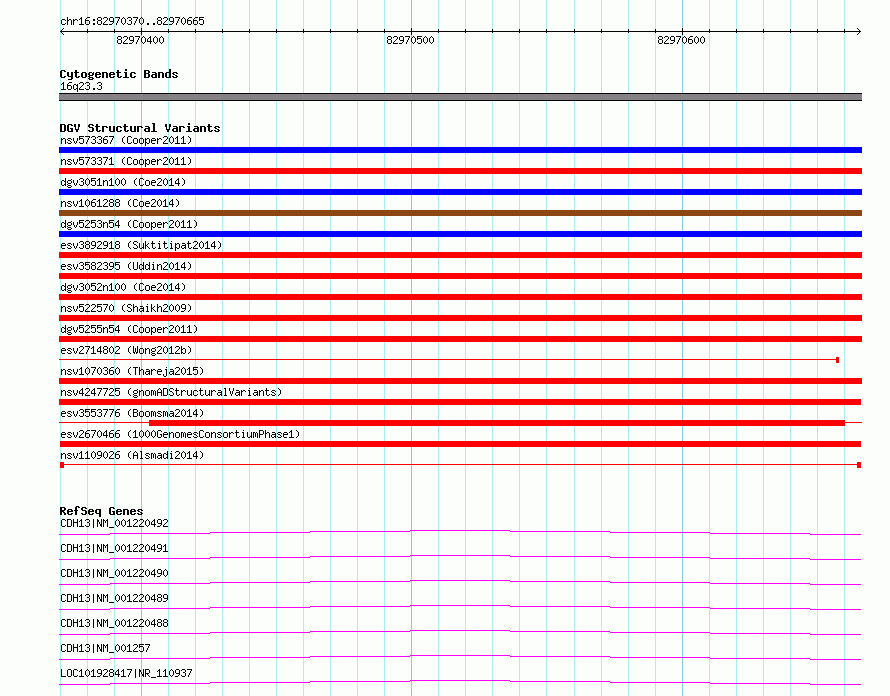Click the red bar under nsv1070360
The height and width of the screenshot is (696, 890).
pos(460,381)
